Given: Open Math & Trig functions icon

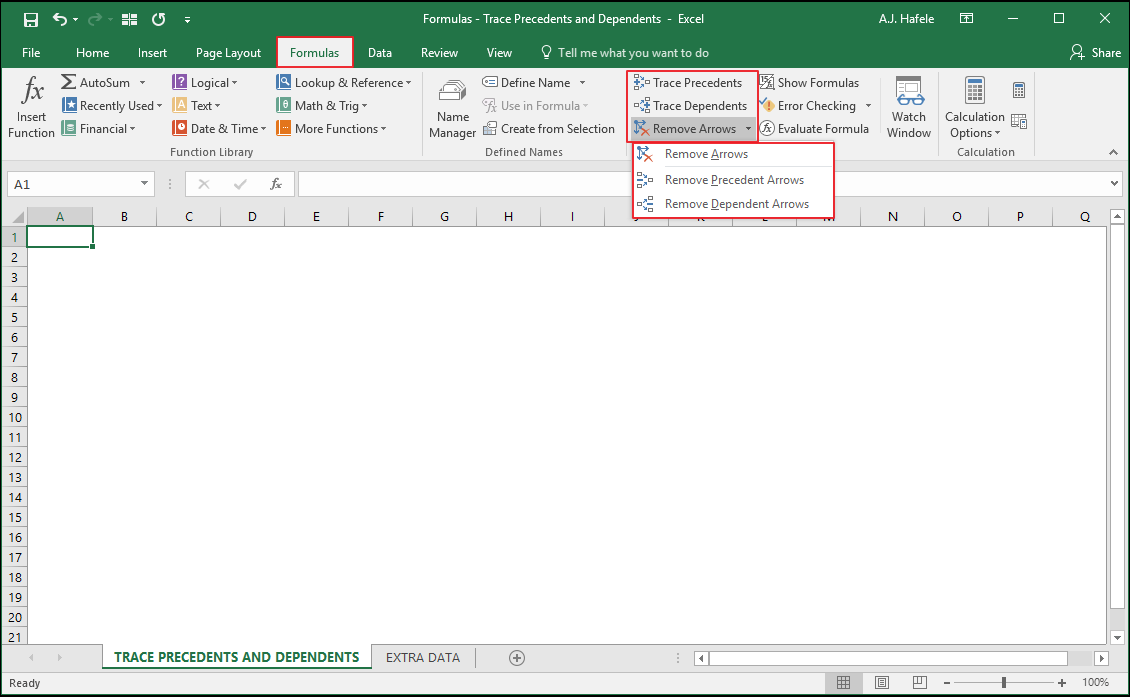Looking at the screenshot, I should point(284,105).
